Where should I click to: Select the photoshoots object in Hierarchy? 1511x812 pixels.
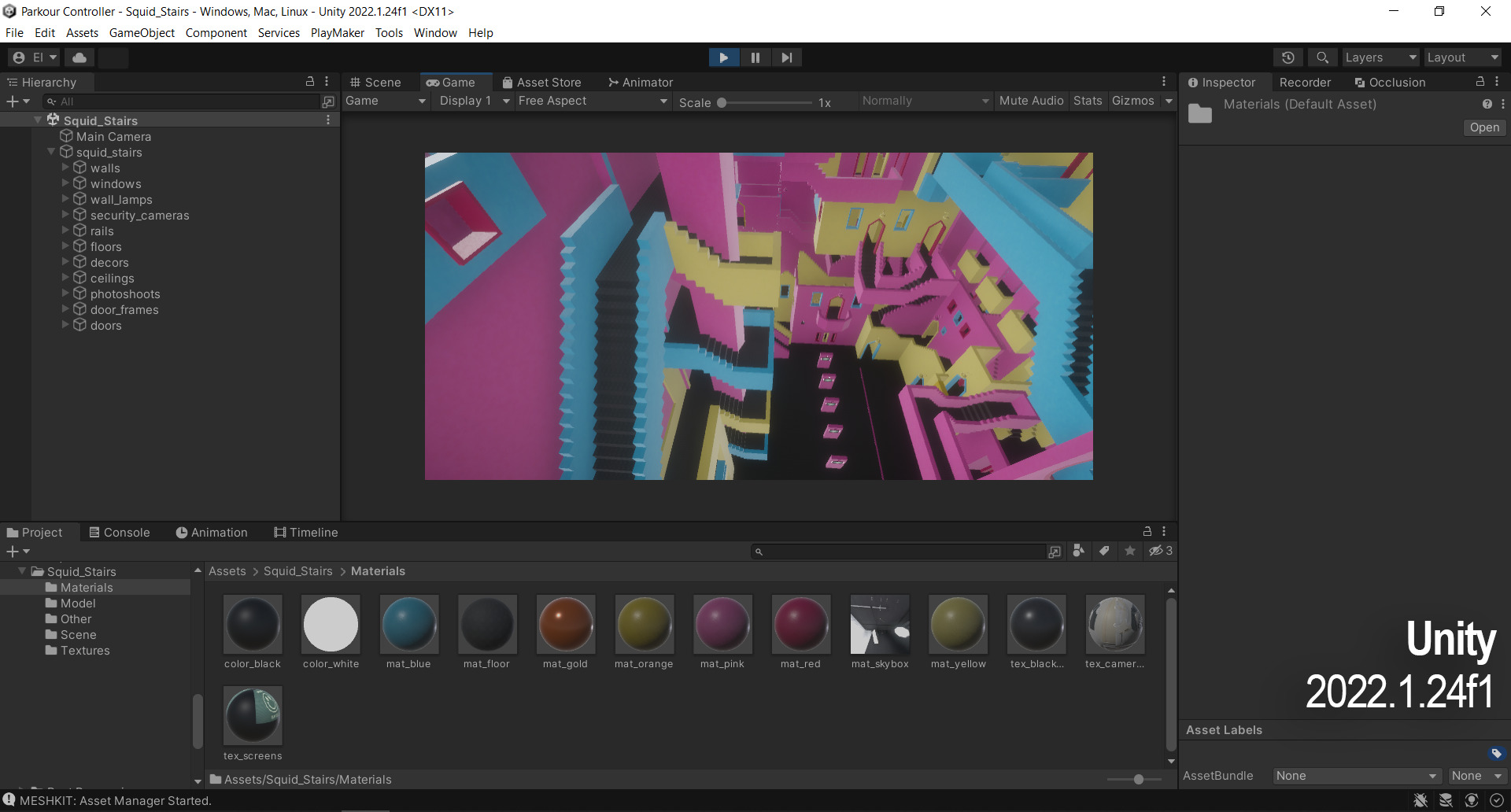[x=124, y=294]
